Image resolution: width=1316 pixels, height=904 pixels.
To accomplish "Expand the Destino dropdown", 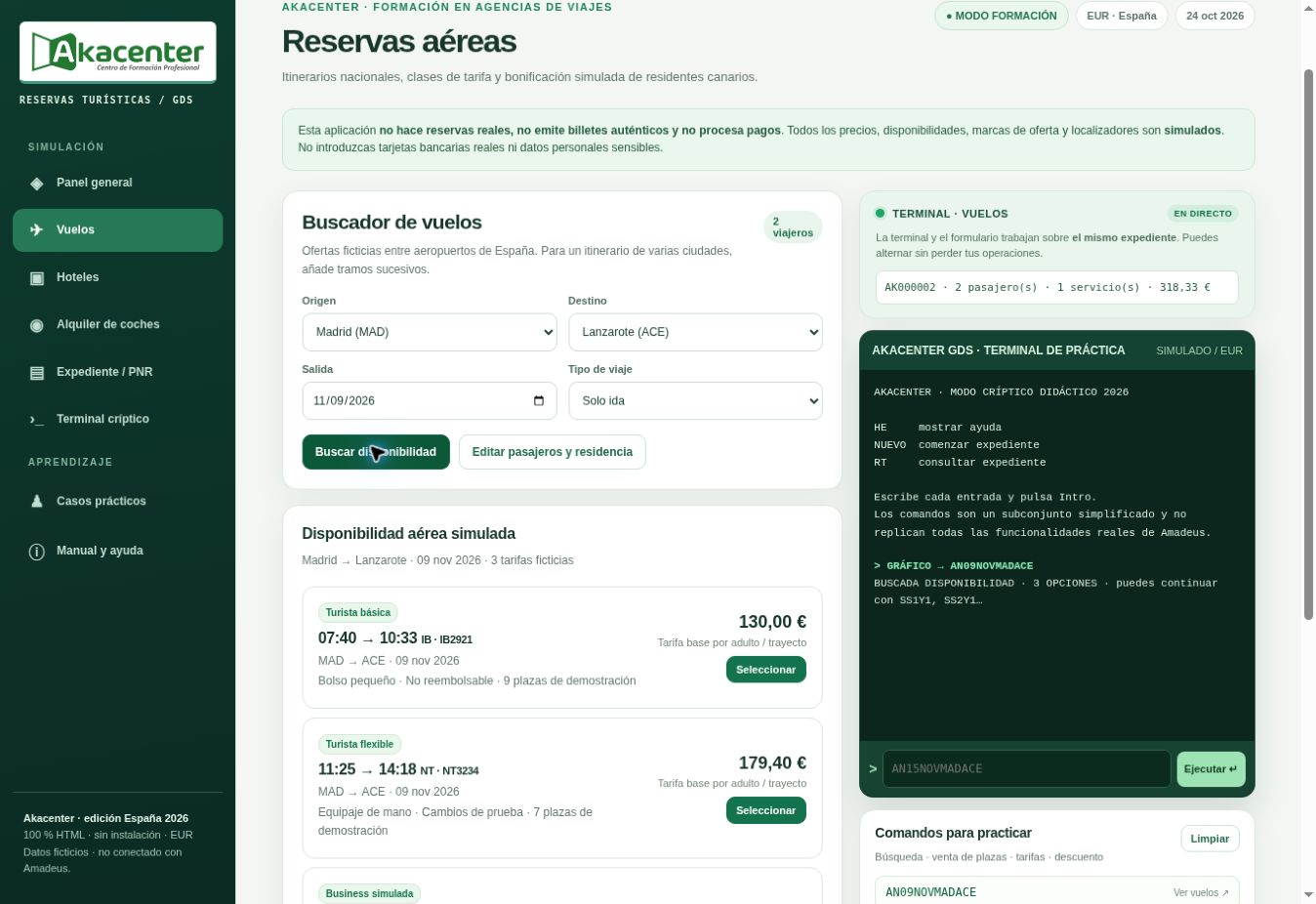I will point(695,332).
